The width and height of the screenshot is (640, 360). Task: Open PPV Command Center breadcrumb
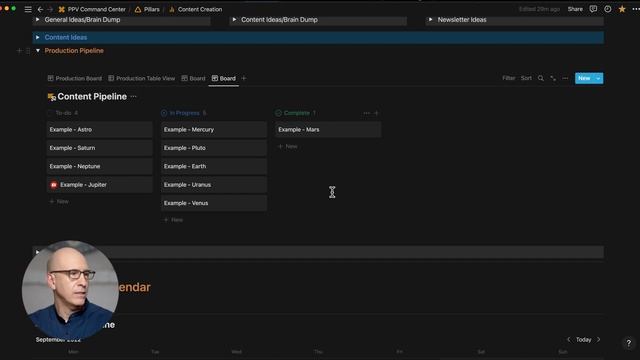pyautogui.click(x=92, y=9)
